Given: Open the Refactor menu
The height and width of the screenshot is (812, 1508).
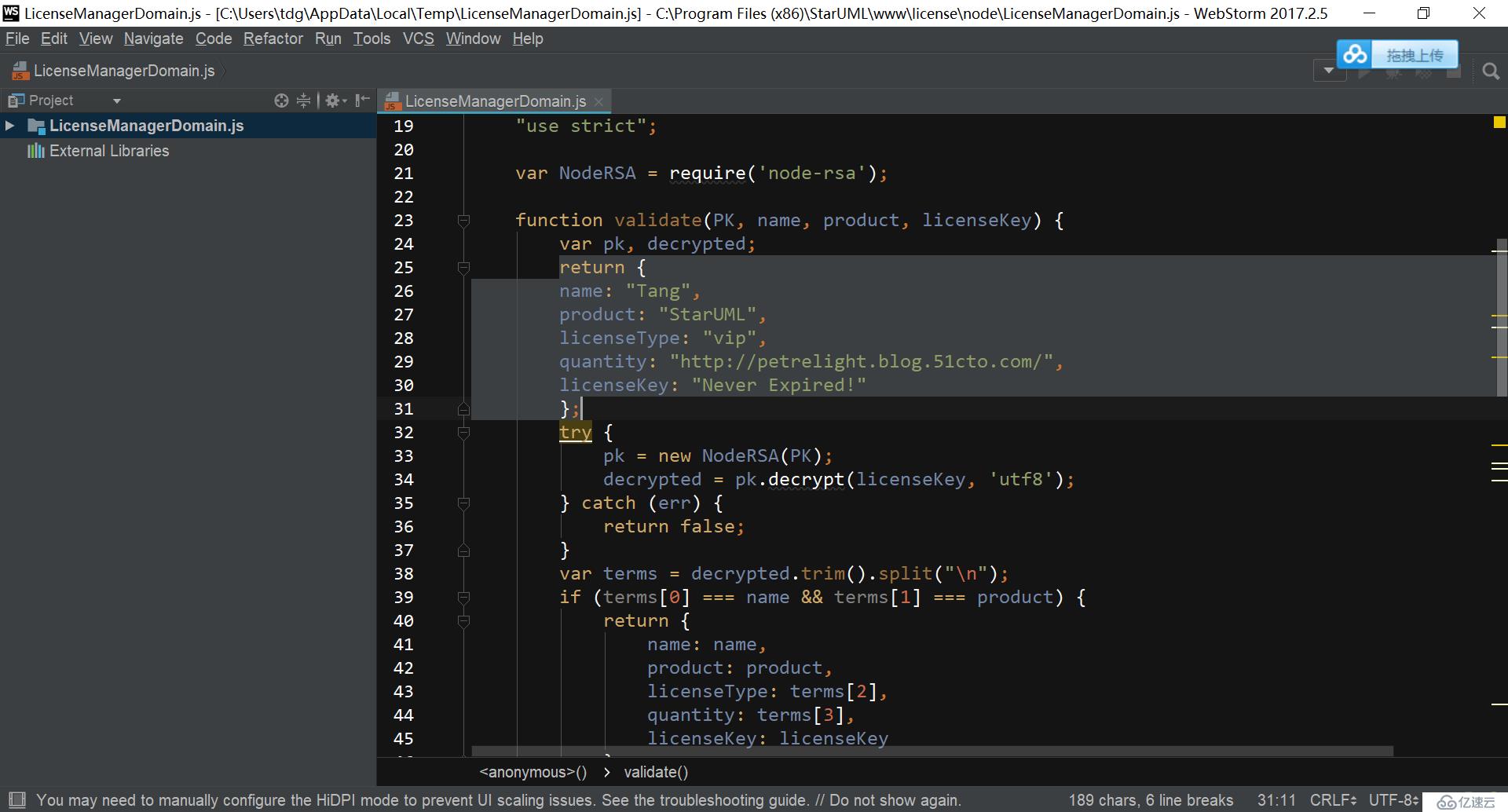Looking at the screenshot, I should 273,38.
